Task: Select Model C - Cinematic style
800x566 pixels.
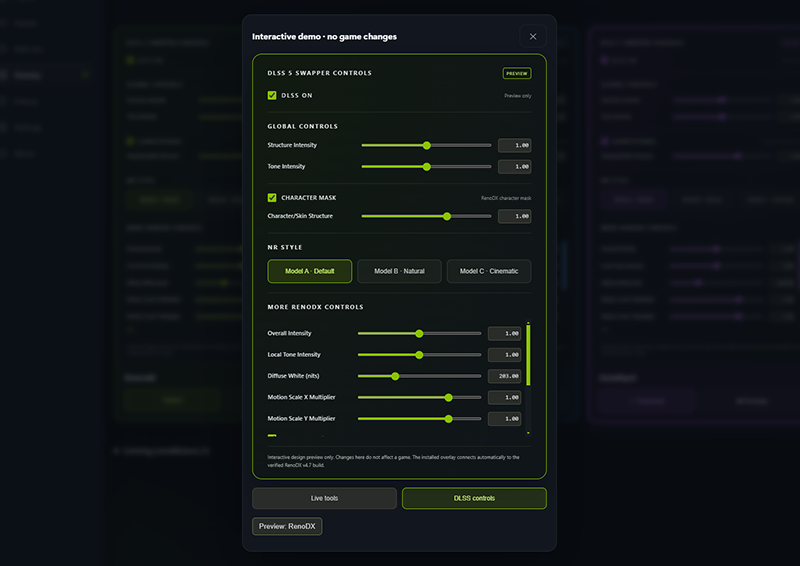Action: 489,271
